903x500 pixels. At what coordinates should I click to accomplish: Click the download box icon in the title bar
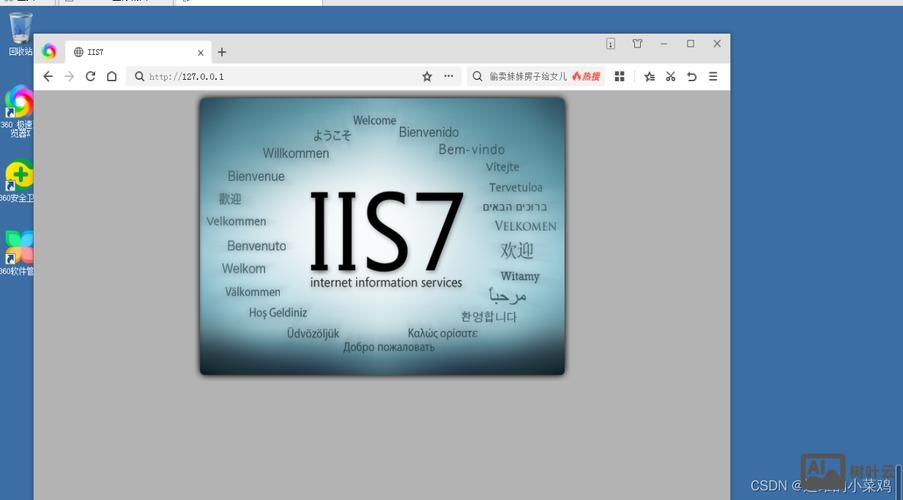(x=610, y=44)
